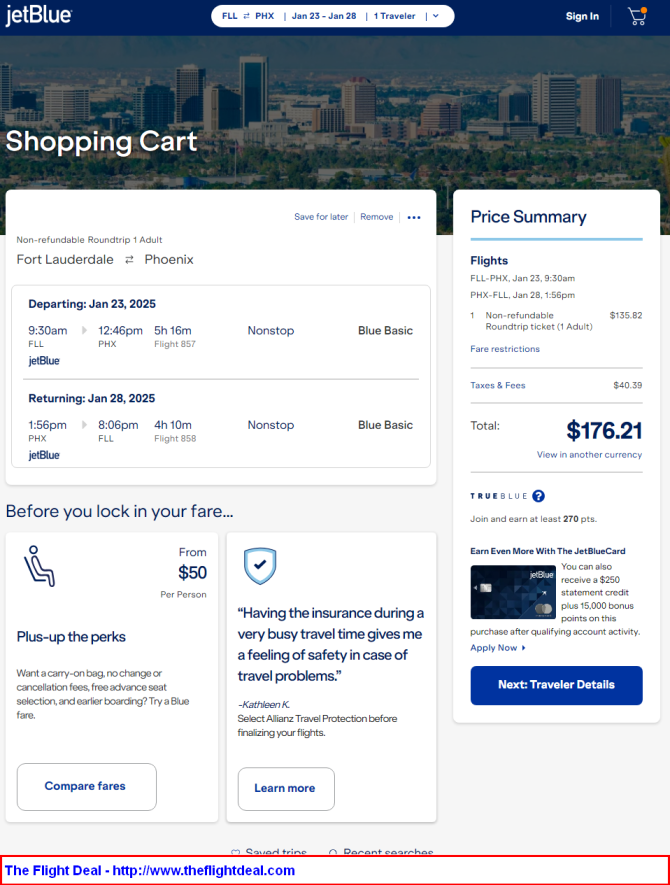Expand Taxes & Fees details
670x885 pixels.
498,385
